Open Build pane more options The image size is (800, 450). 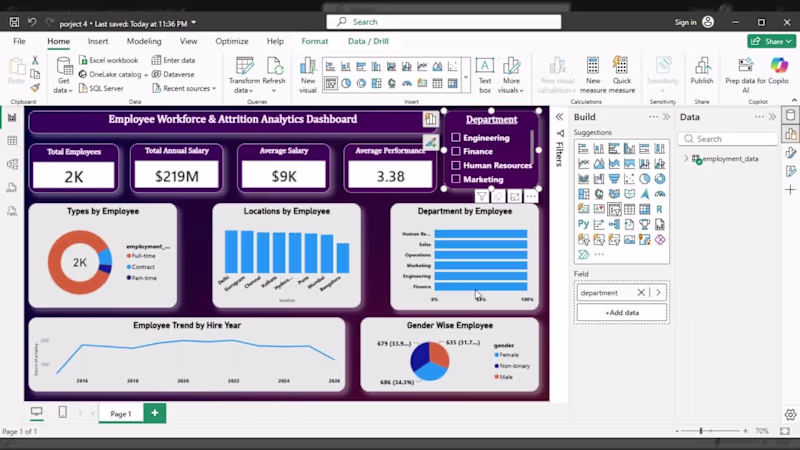pos(653,117)
